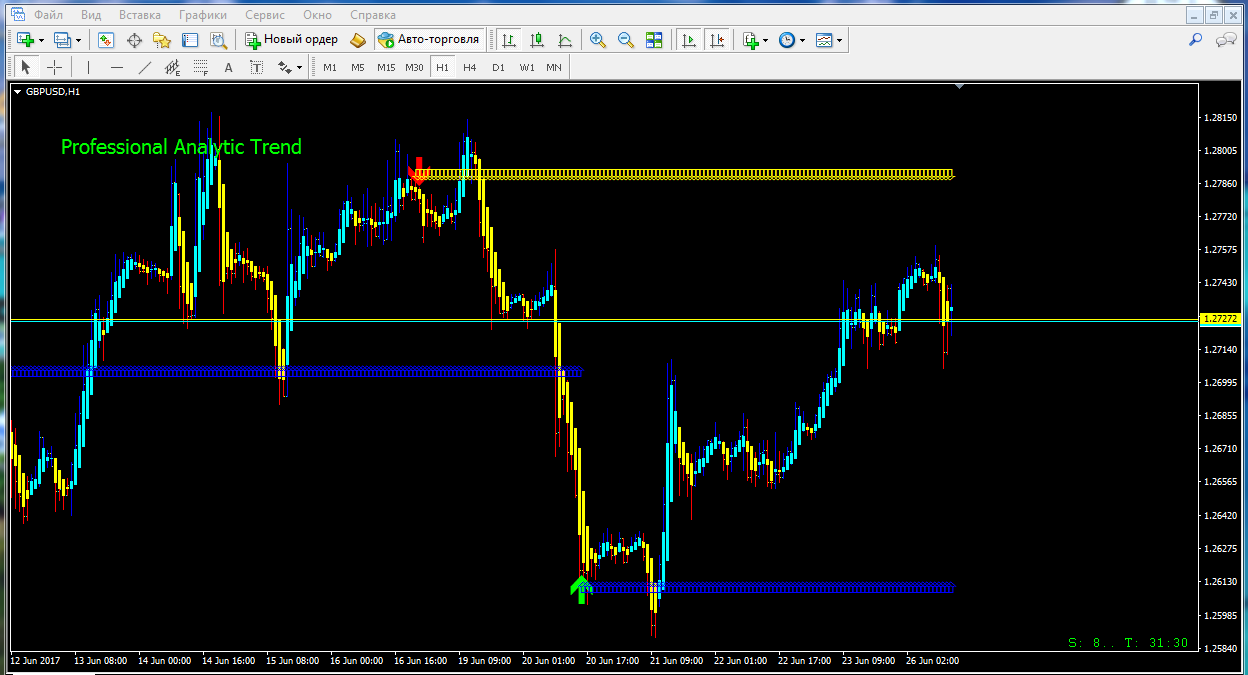
Task: Toggle the Авто-торговля button
Action: coord(430,40)
